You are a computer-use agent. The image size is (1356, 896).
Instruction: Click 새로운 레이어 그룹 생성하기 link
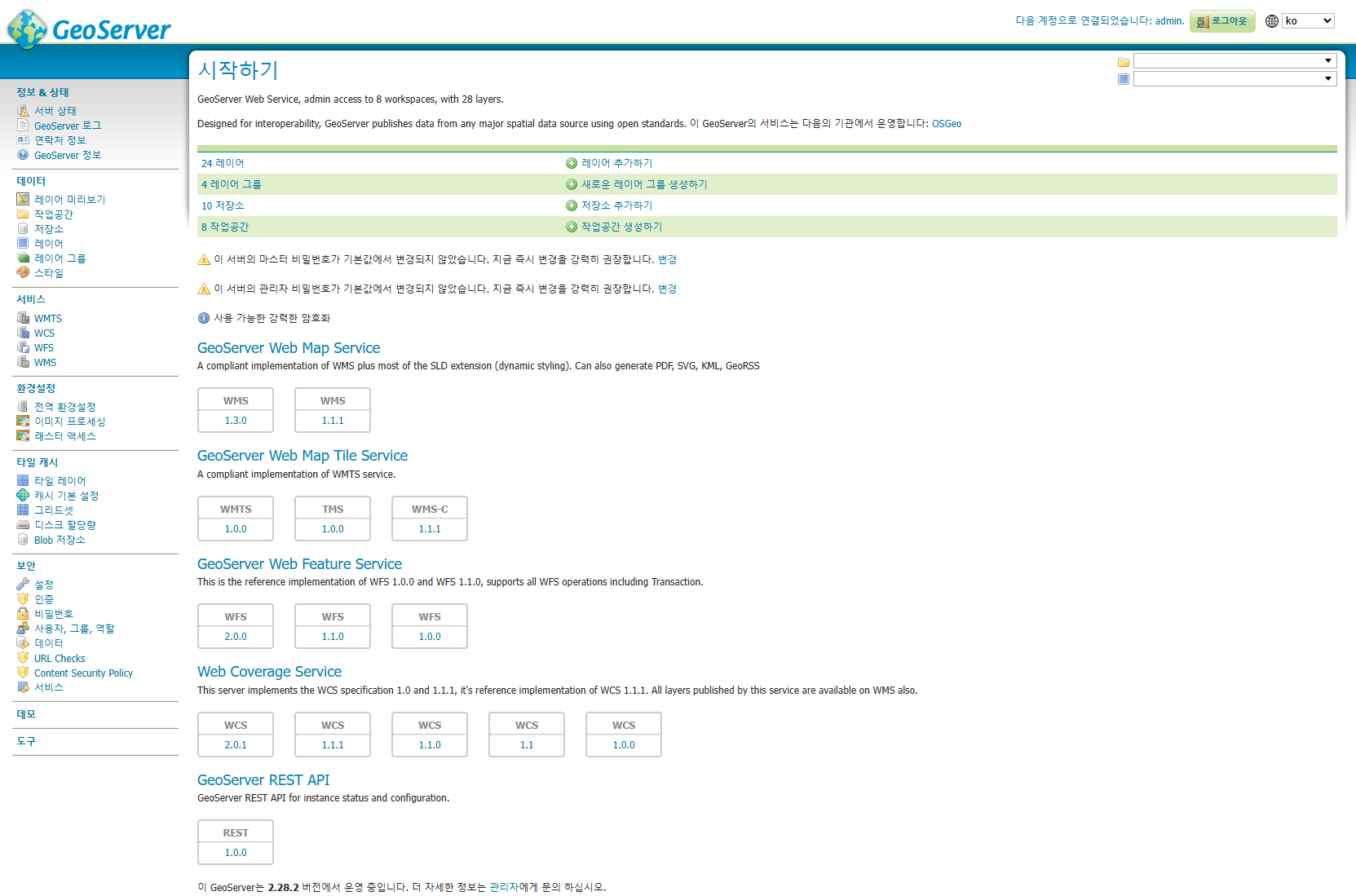tap(644, 184)
